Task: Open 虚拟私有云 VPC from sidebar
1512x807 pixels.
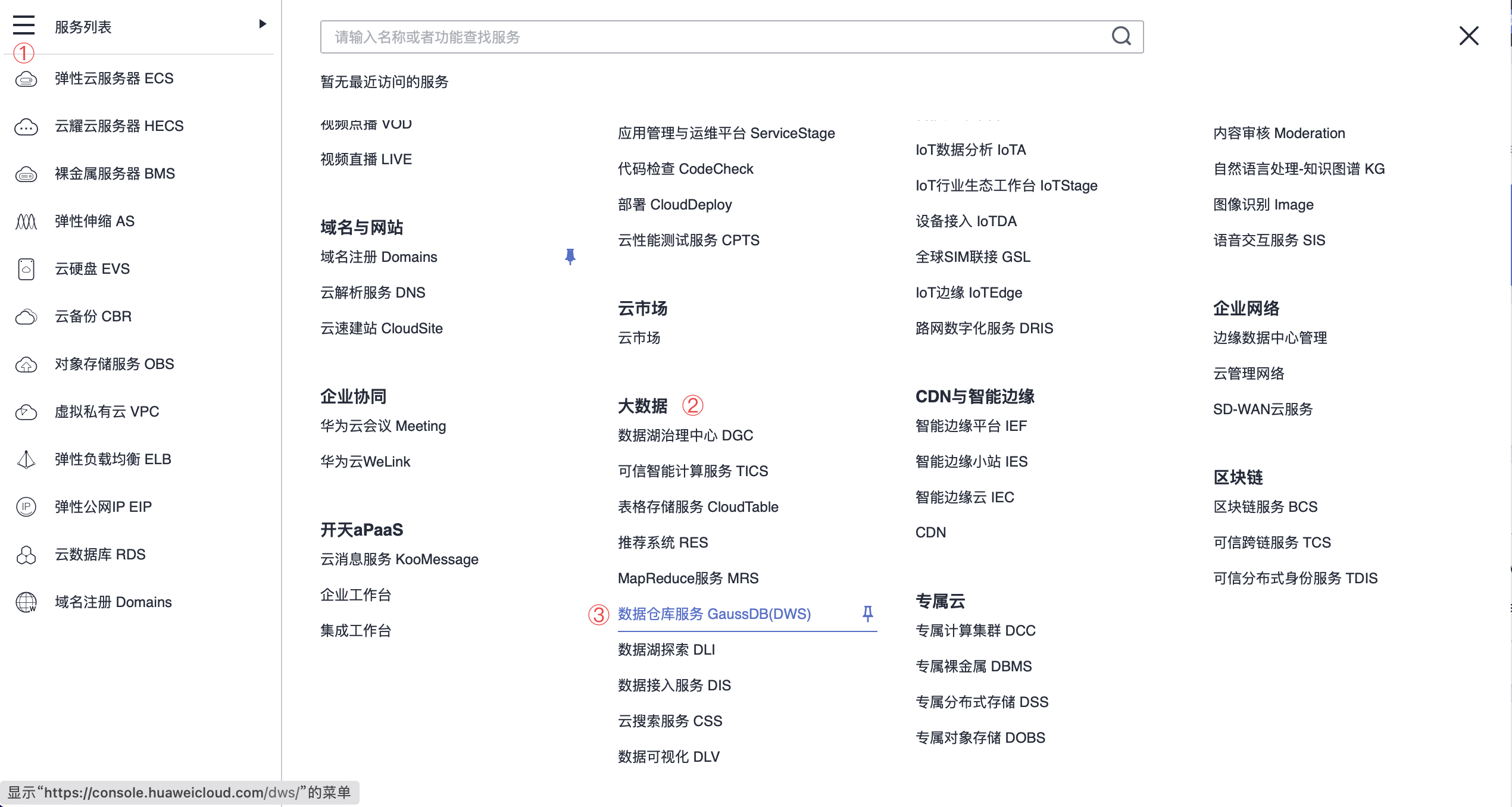Action: [x=107, y=412]
